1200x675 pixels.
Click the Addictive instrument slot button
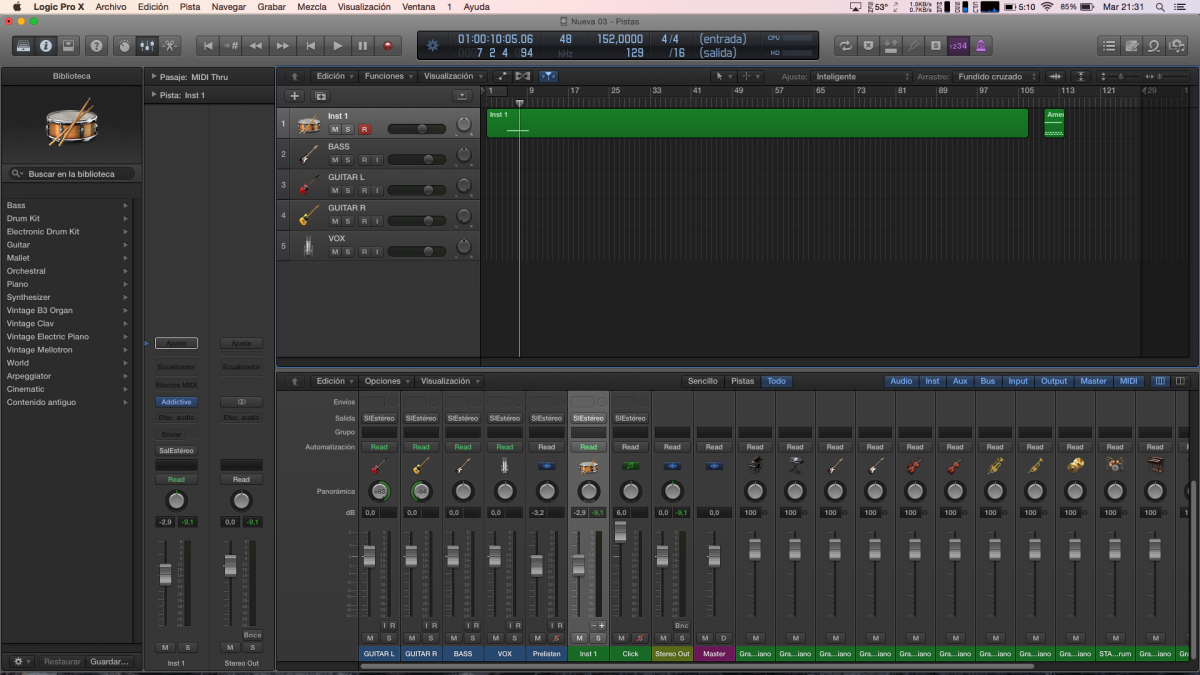[x=176, y=402]
